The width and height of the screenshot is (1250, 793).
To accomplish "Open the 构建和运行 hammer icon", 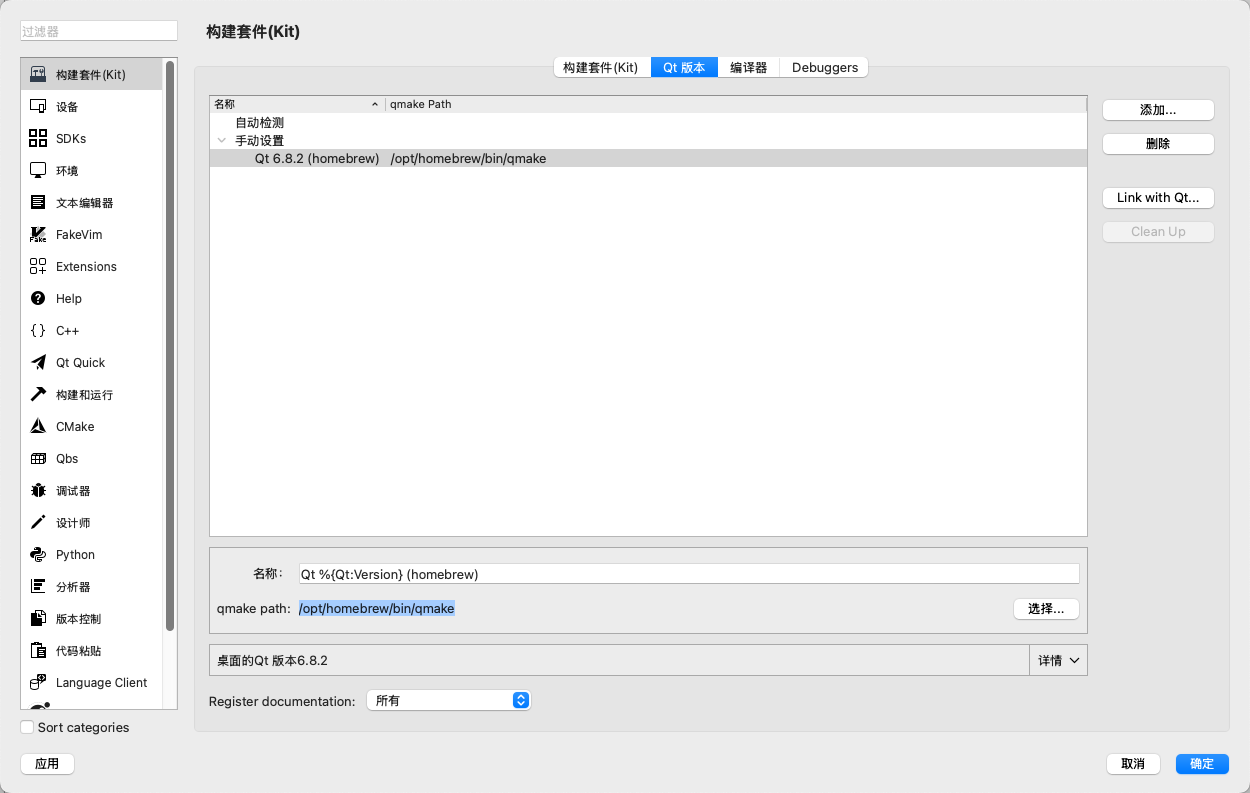I will click(38, 395).
